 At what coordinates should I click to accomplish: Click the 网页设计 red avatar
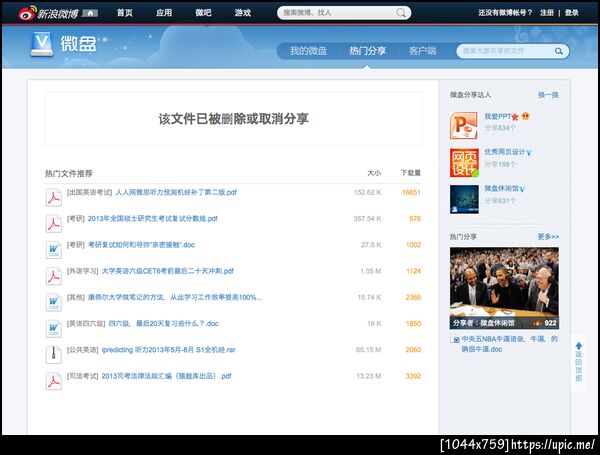point(464,163)
